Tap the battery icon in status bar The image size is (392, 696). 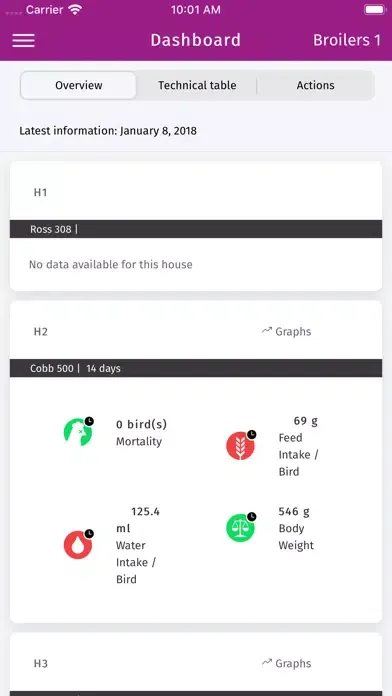point(375,10)
